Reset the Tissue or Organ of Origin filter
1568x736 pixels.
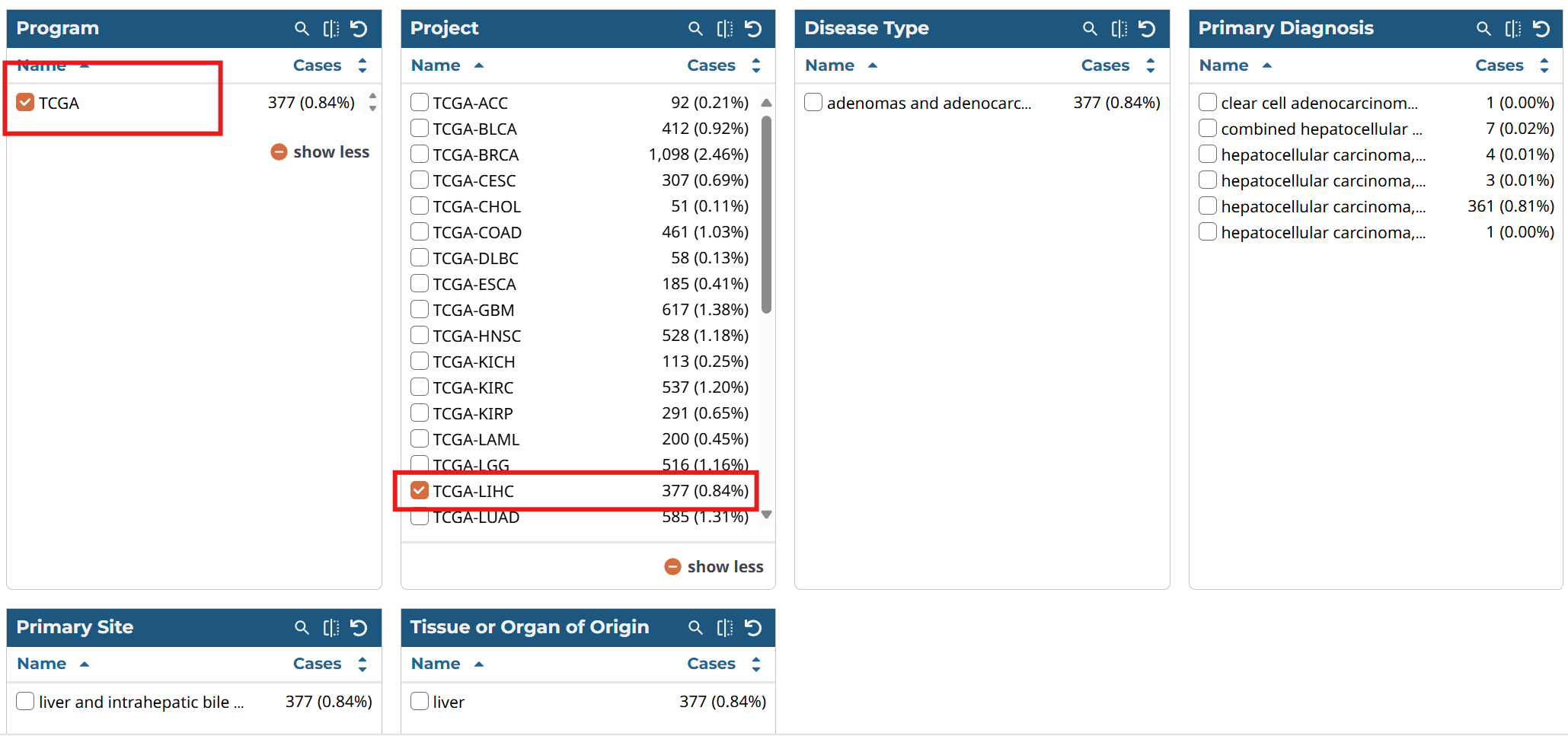point(753,628)
